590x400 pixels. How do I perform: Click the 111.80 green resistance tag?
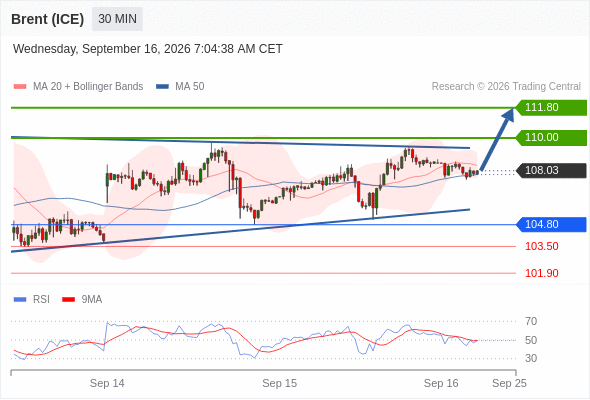[551, 108]
